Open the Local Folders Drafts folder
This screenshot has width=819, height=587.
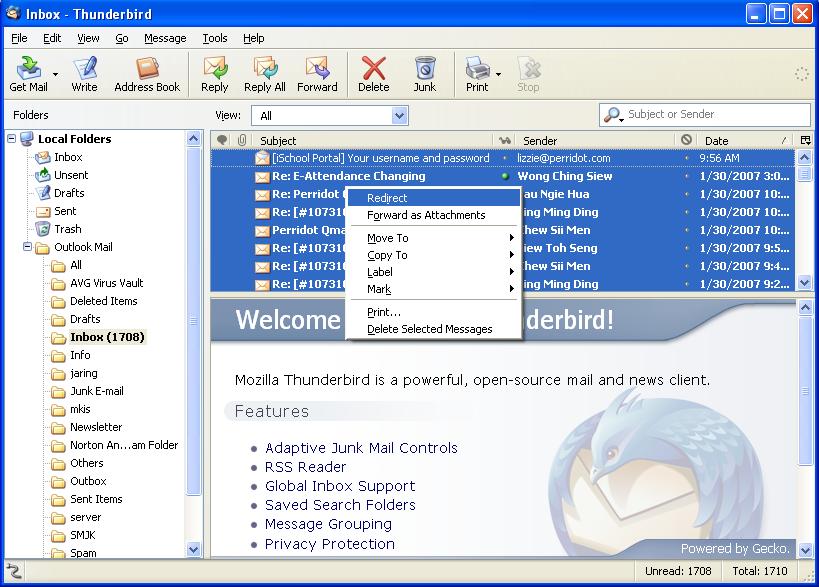[69, 193]
